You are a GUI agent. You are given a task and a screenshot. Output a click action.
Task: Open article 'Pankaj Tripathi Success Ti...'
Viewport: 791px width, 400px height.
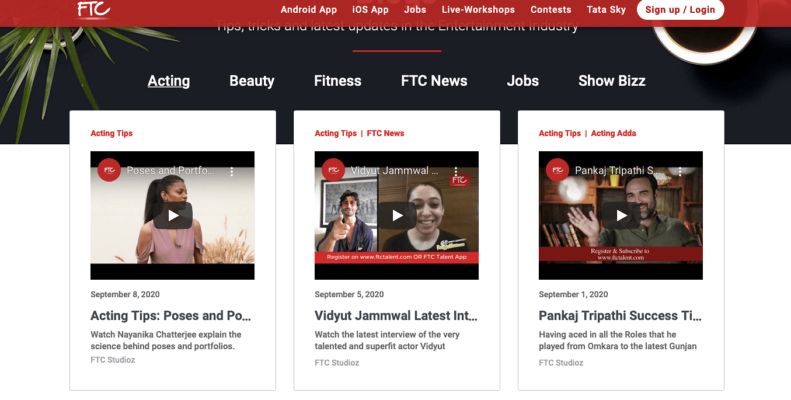(620, 316)
